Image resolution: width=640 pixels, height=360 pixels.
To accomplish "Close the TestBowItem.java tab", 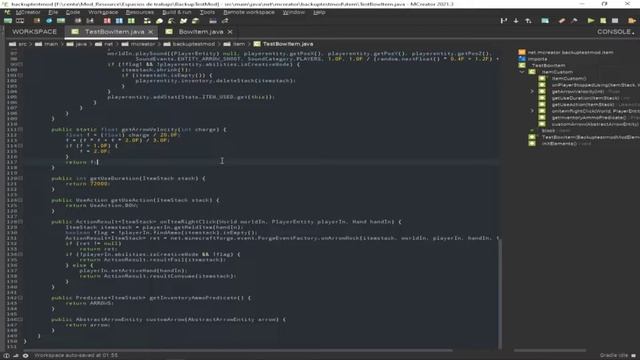I will 151,32.
